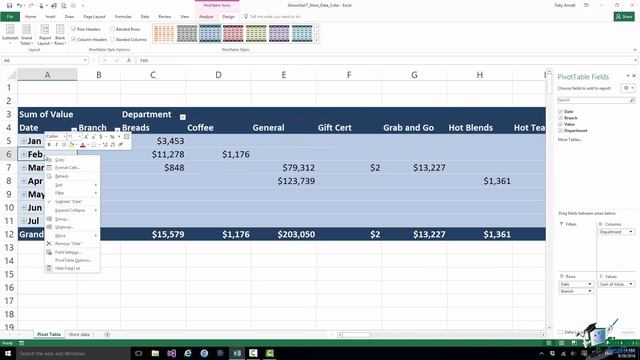Click the Save icon in quick access toolbar

[x=9, y=5]
